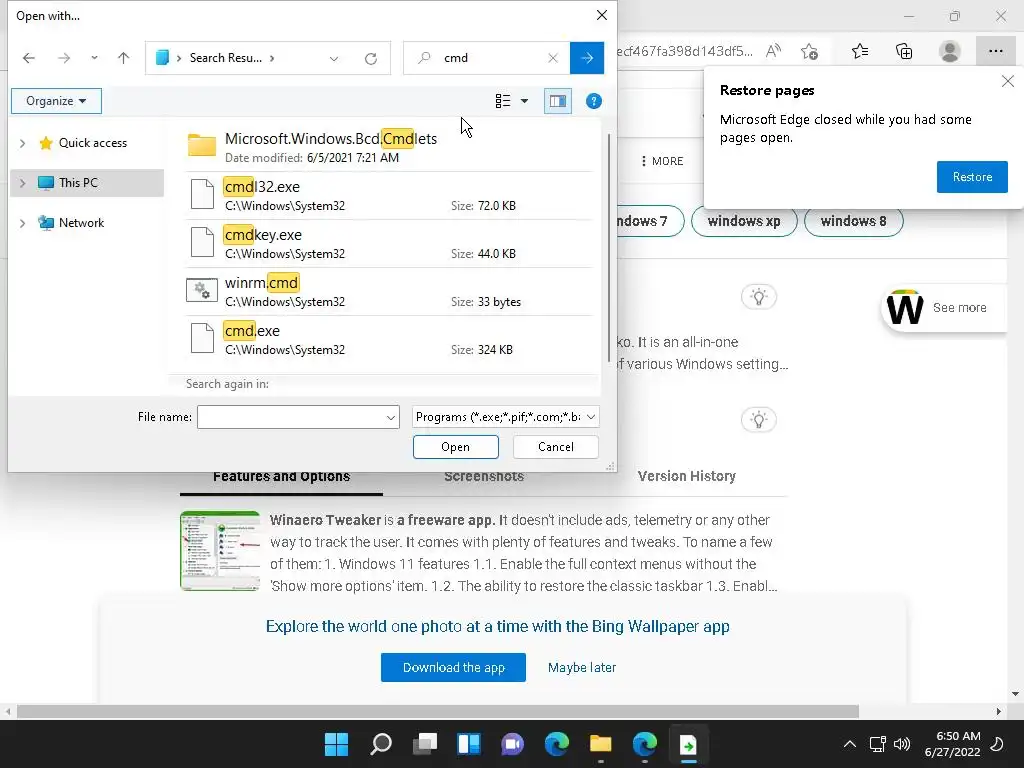Clear the cmd search box text

point(553,58)
